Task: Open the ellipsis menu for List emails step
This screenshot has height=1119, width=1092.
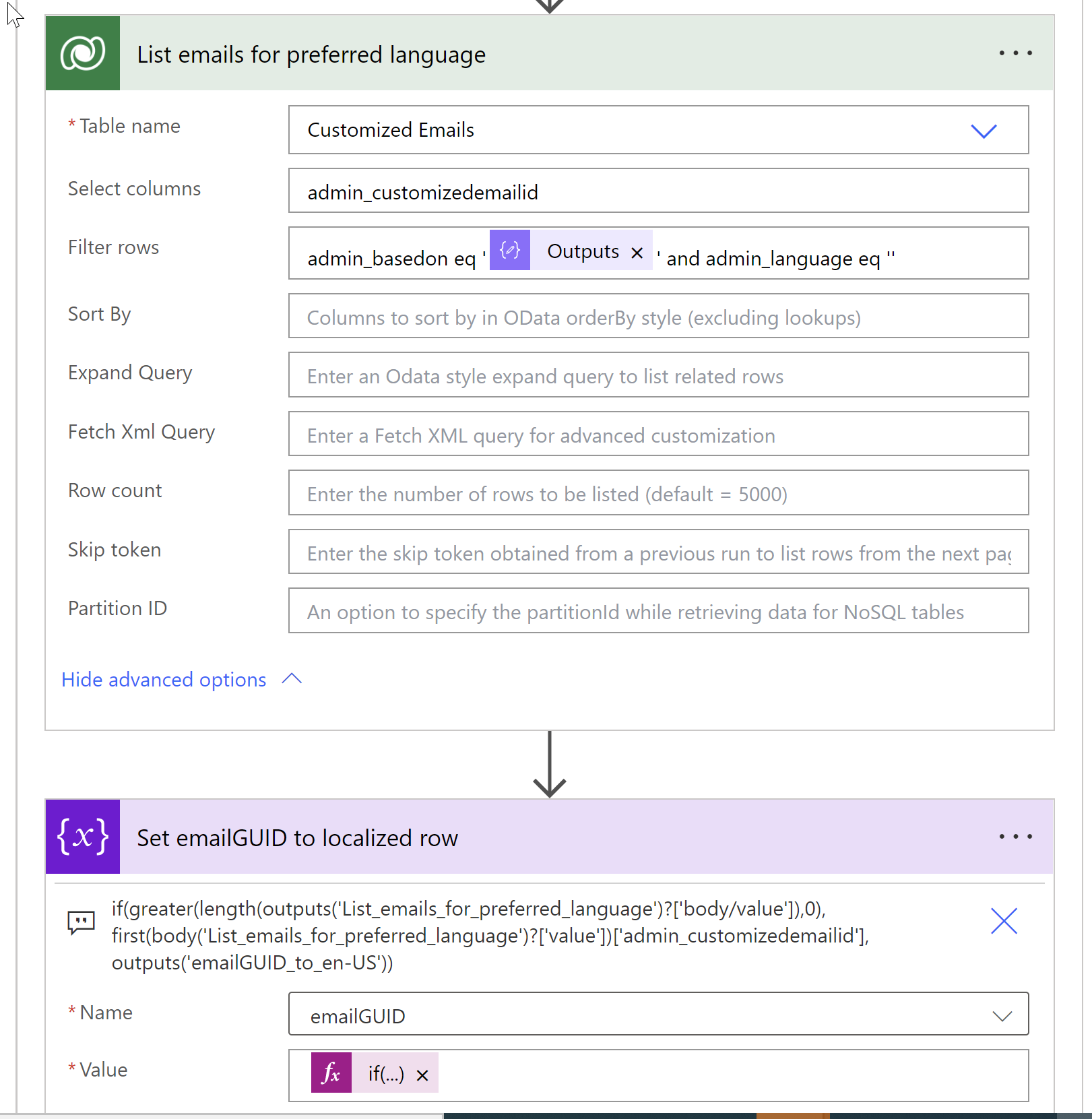Action: 1015,53
